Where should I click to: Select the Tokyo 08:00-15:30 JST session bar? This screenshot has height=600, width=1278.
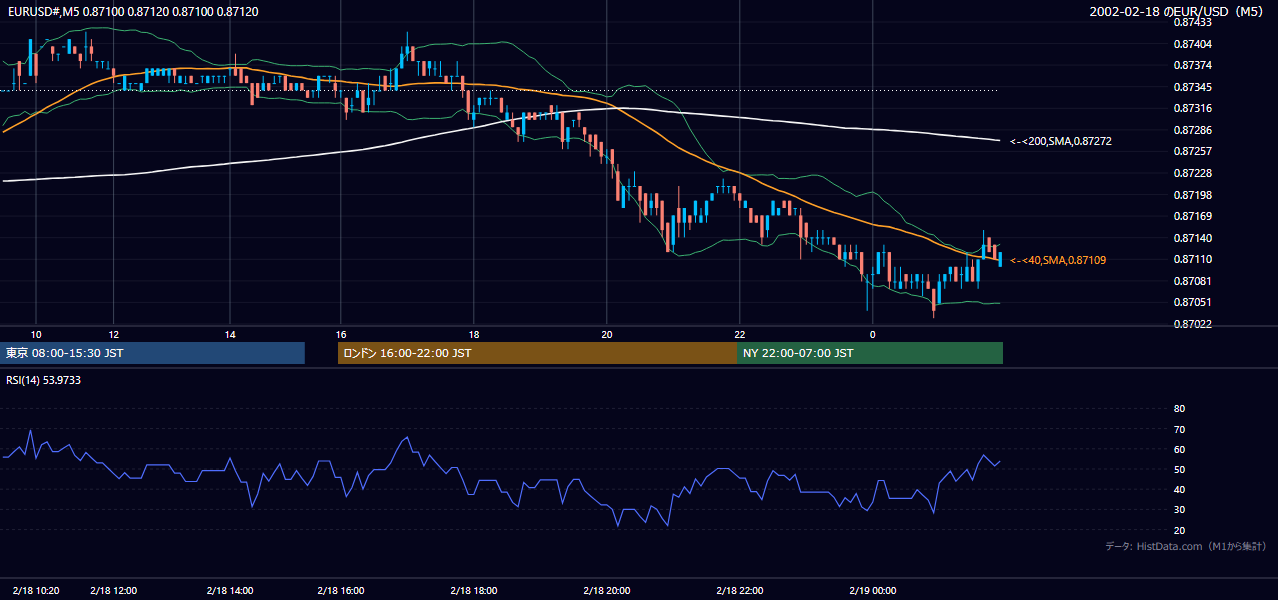(x=153, y=353)
